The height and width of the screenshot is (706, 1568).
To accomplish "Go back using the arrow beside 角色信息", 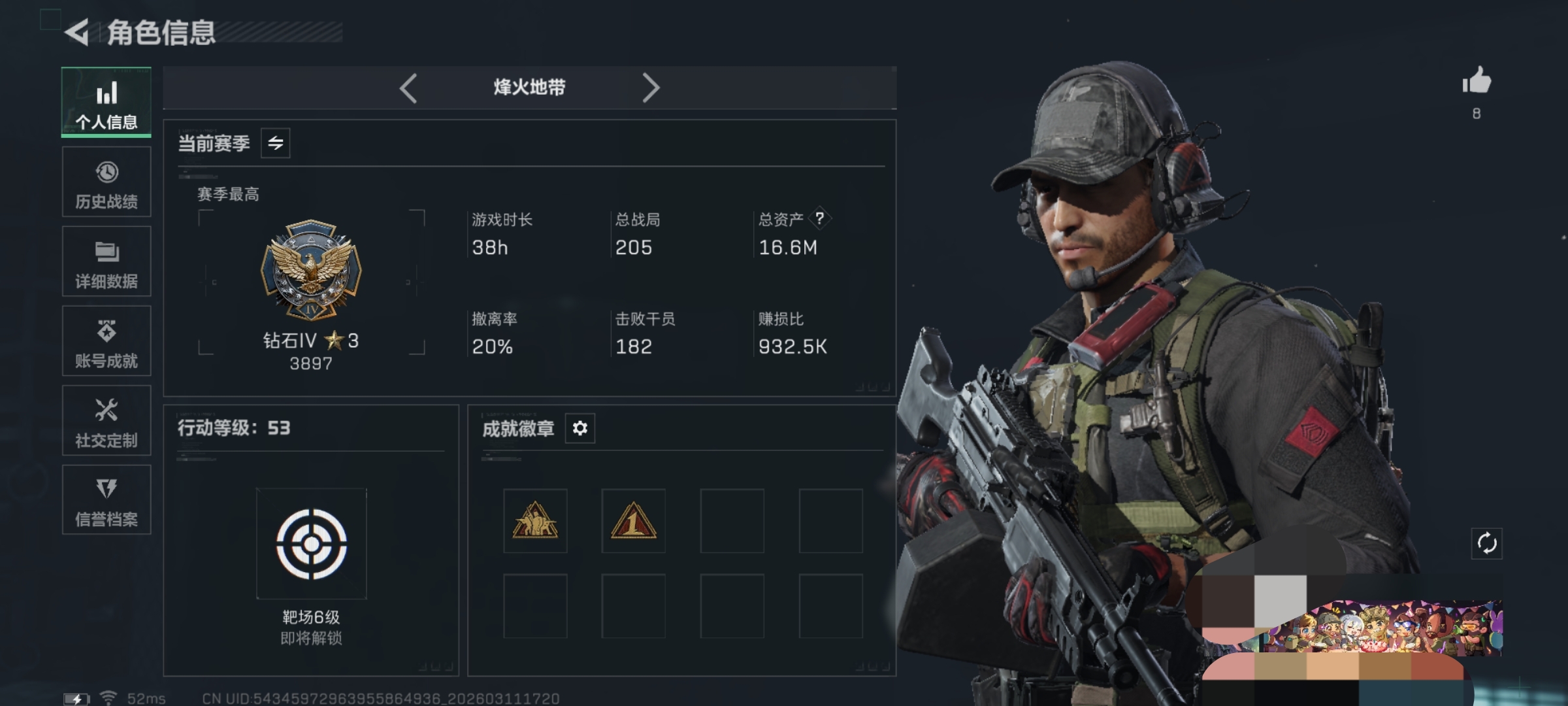I will point(77,33).
